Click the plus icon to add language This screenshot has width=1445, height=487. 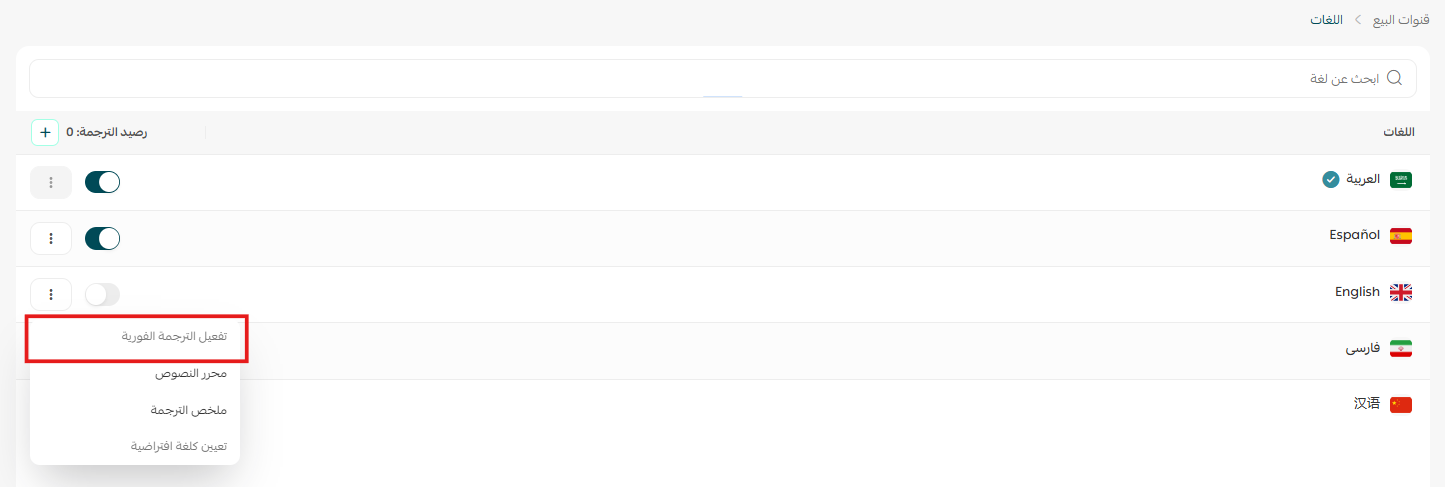[45, 132]
